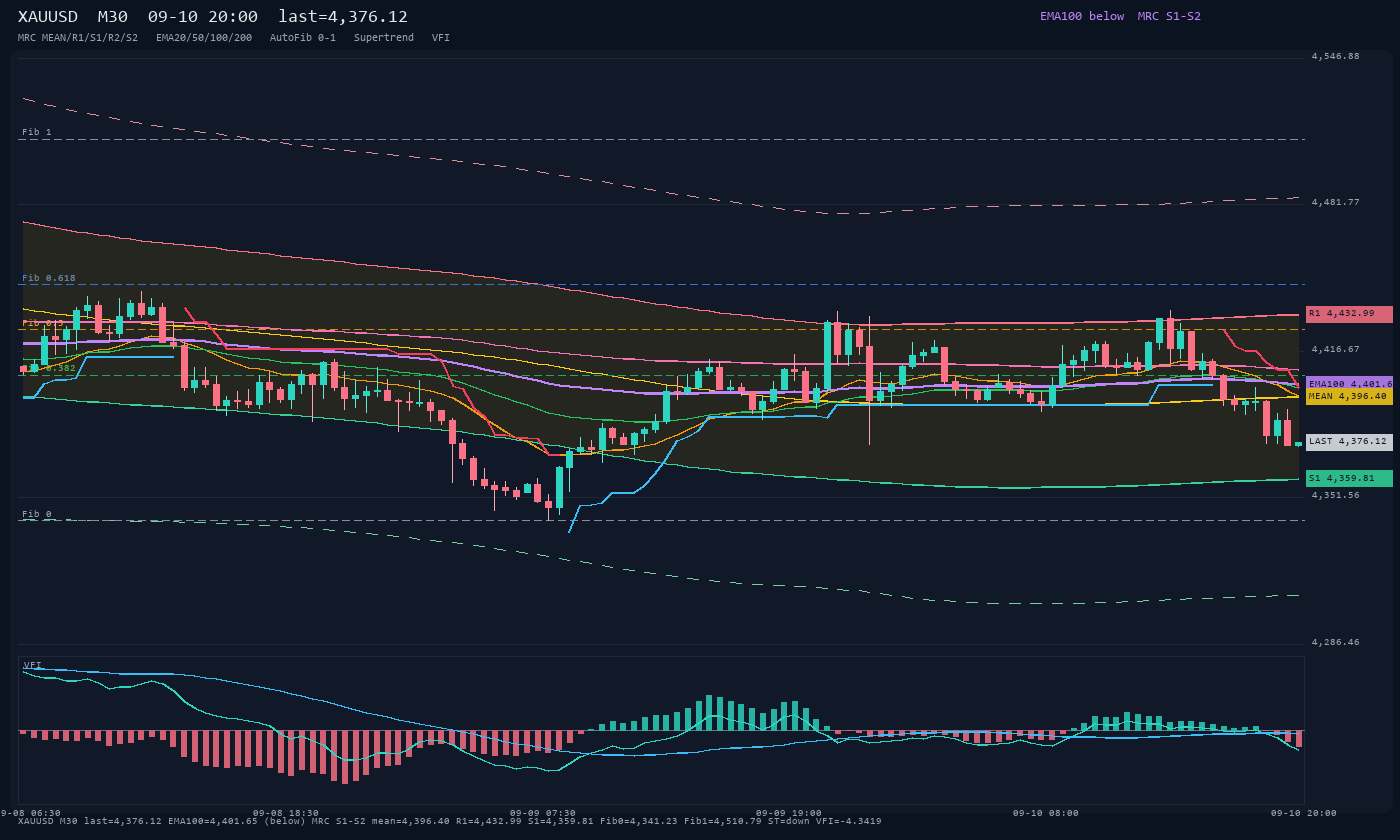Select the 'Fib 0.618' level label
The width and height of the screenshot is (1400, 840).
[x=49, y=278]
